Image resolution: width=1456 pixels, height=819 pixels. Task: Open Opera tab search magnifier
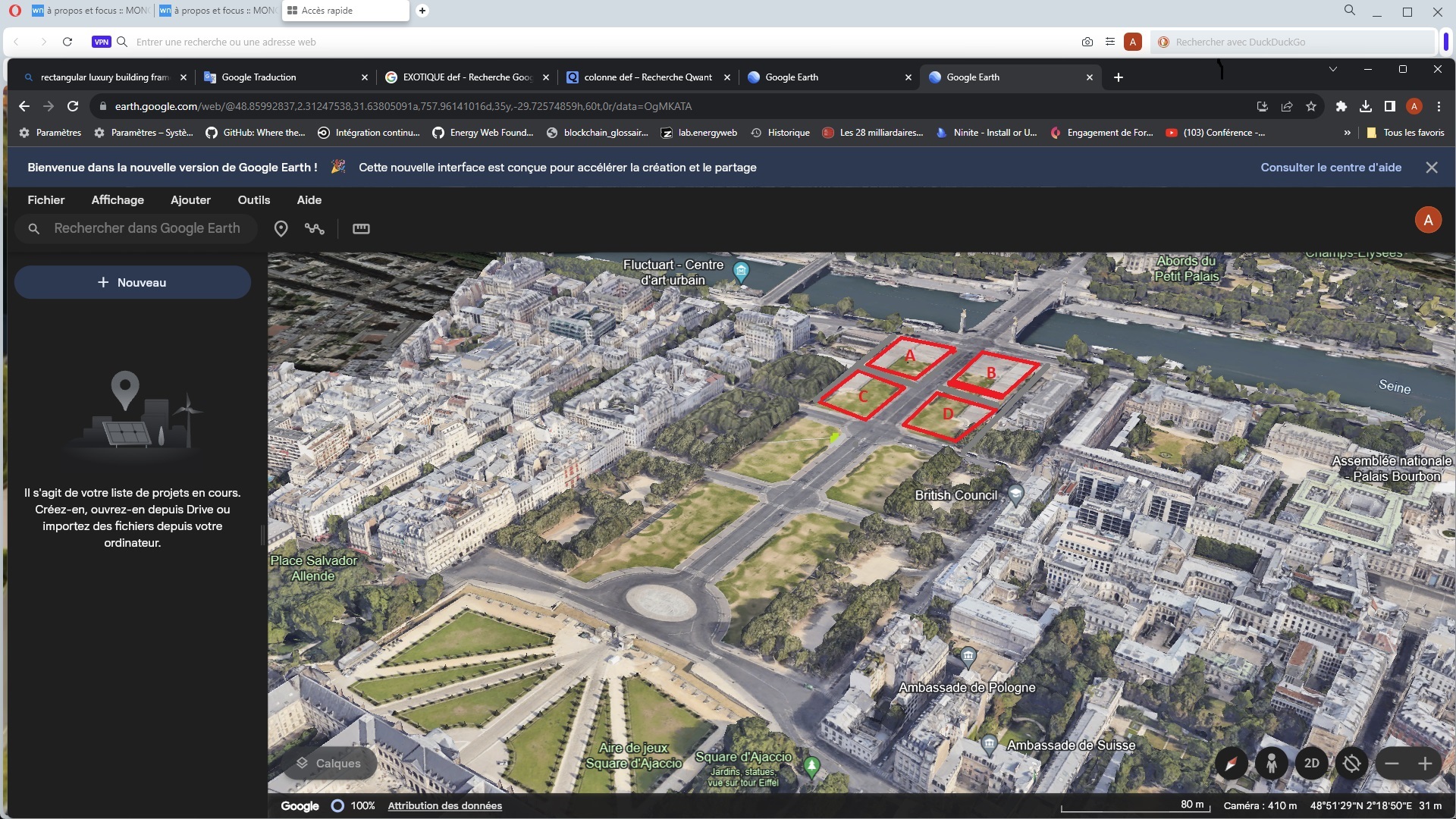[1350, 11]
